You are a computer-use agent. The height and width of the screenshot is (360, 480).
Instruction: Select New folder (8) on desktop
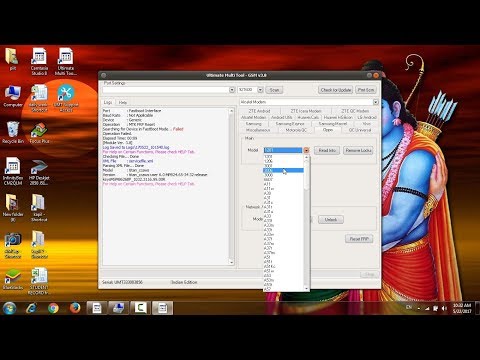tap(13, 207)
